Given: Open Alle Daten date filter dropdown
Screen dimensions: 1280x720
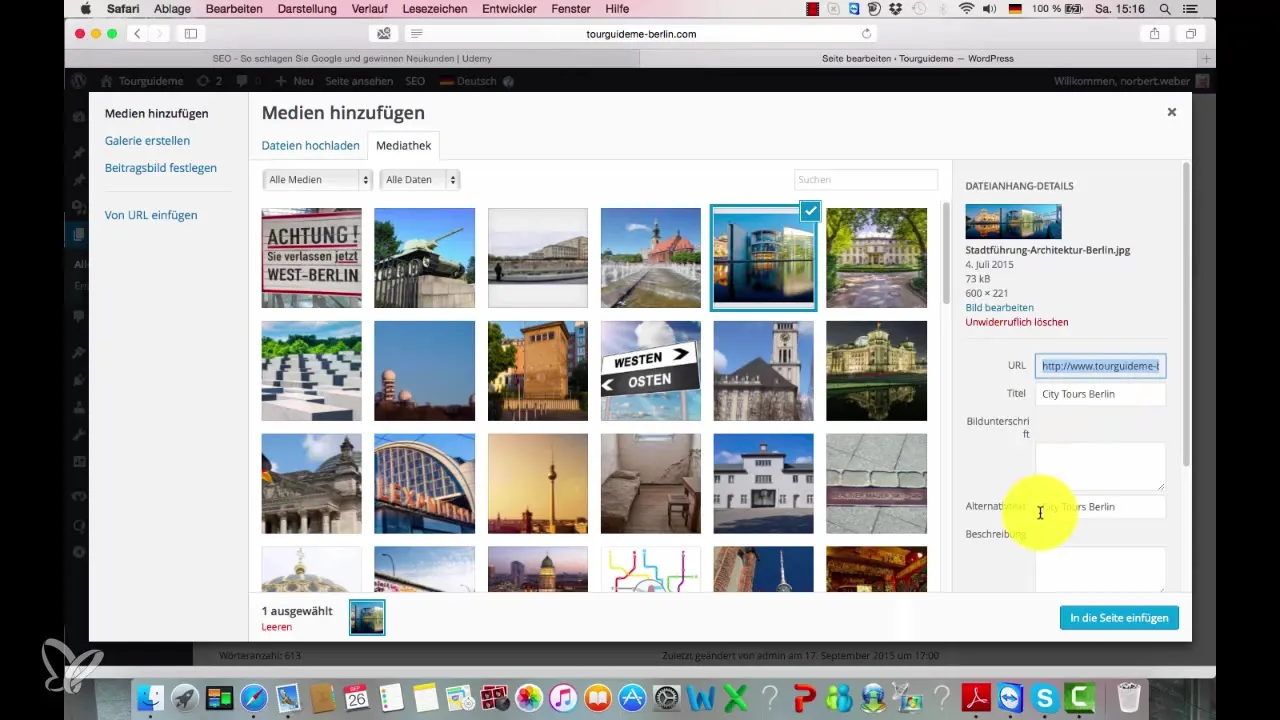Looking at the screenshot, I should [x=419, y=180].
